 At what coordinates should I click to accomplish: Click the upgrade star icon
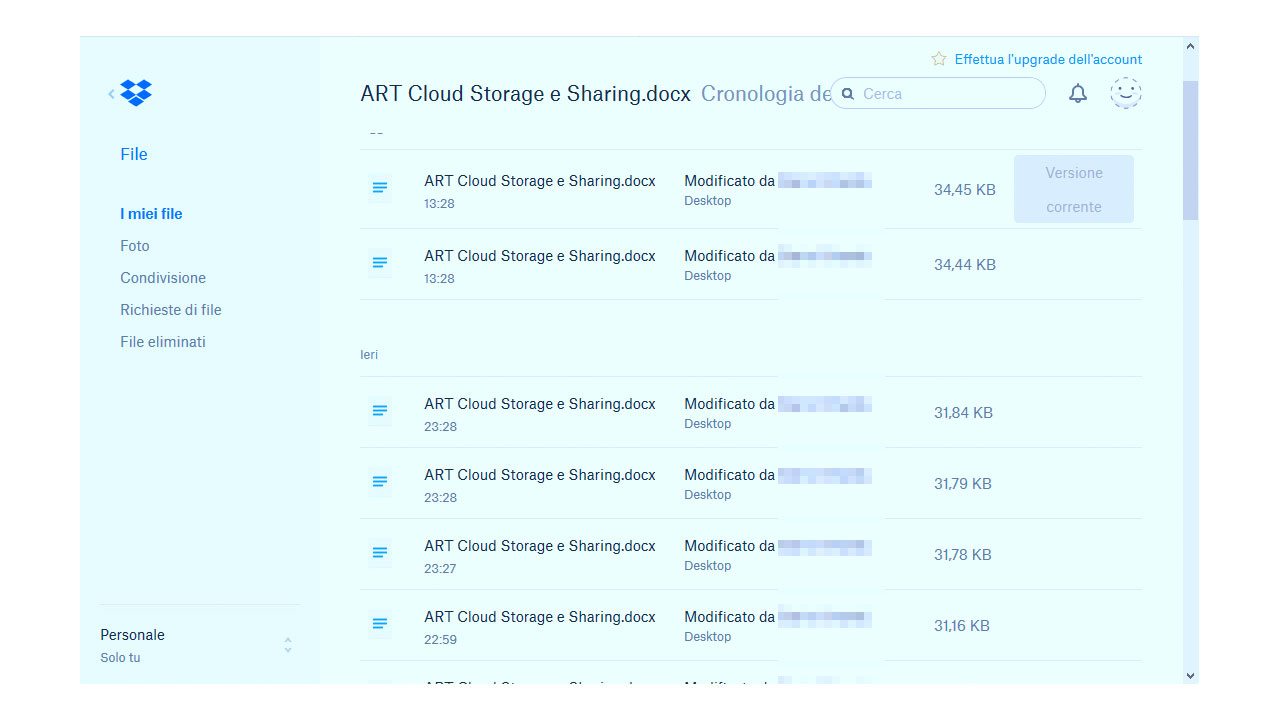[x=939, y=59]
